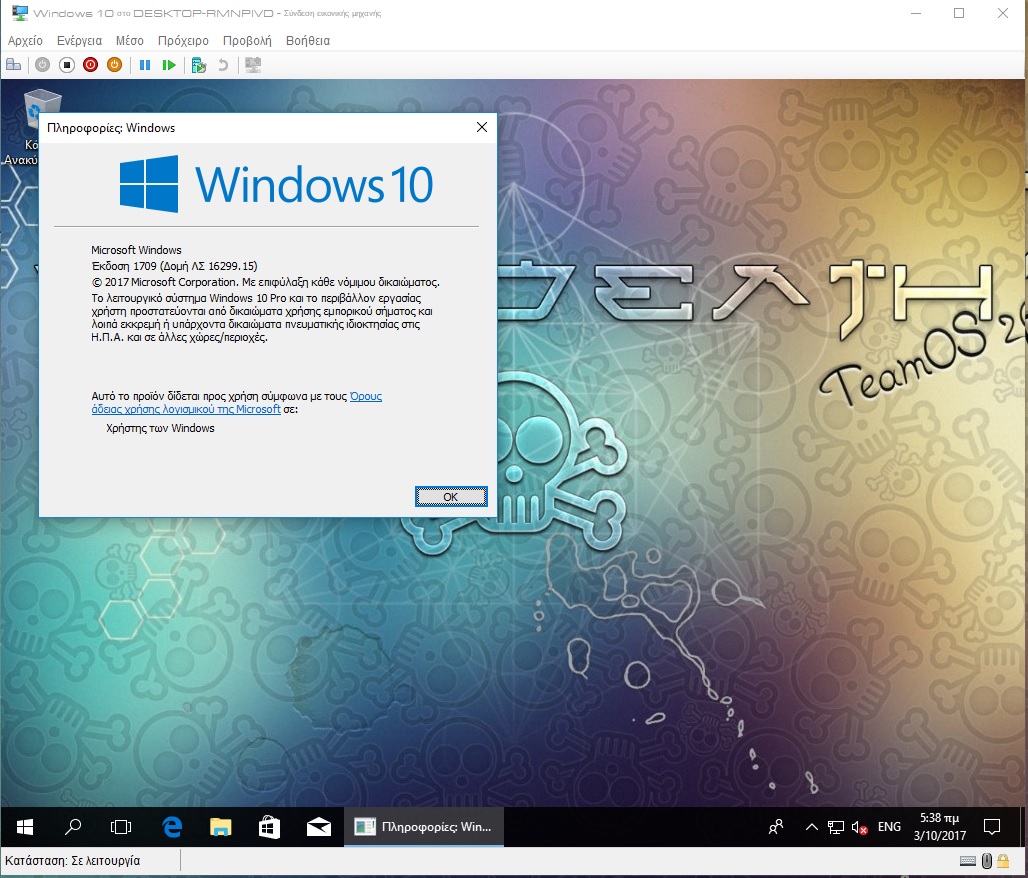The width and height of the screenshot is (1028, 878).
Task: Click the mouse icon in the status bar
Action: tap(987, 860)
